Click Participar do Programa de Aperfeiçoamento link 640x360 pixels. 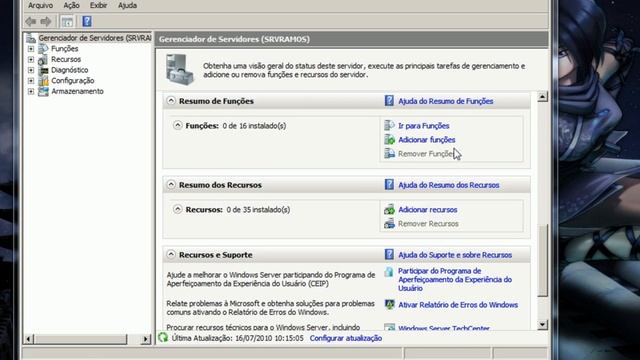coord(455,280)
